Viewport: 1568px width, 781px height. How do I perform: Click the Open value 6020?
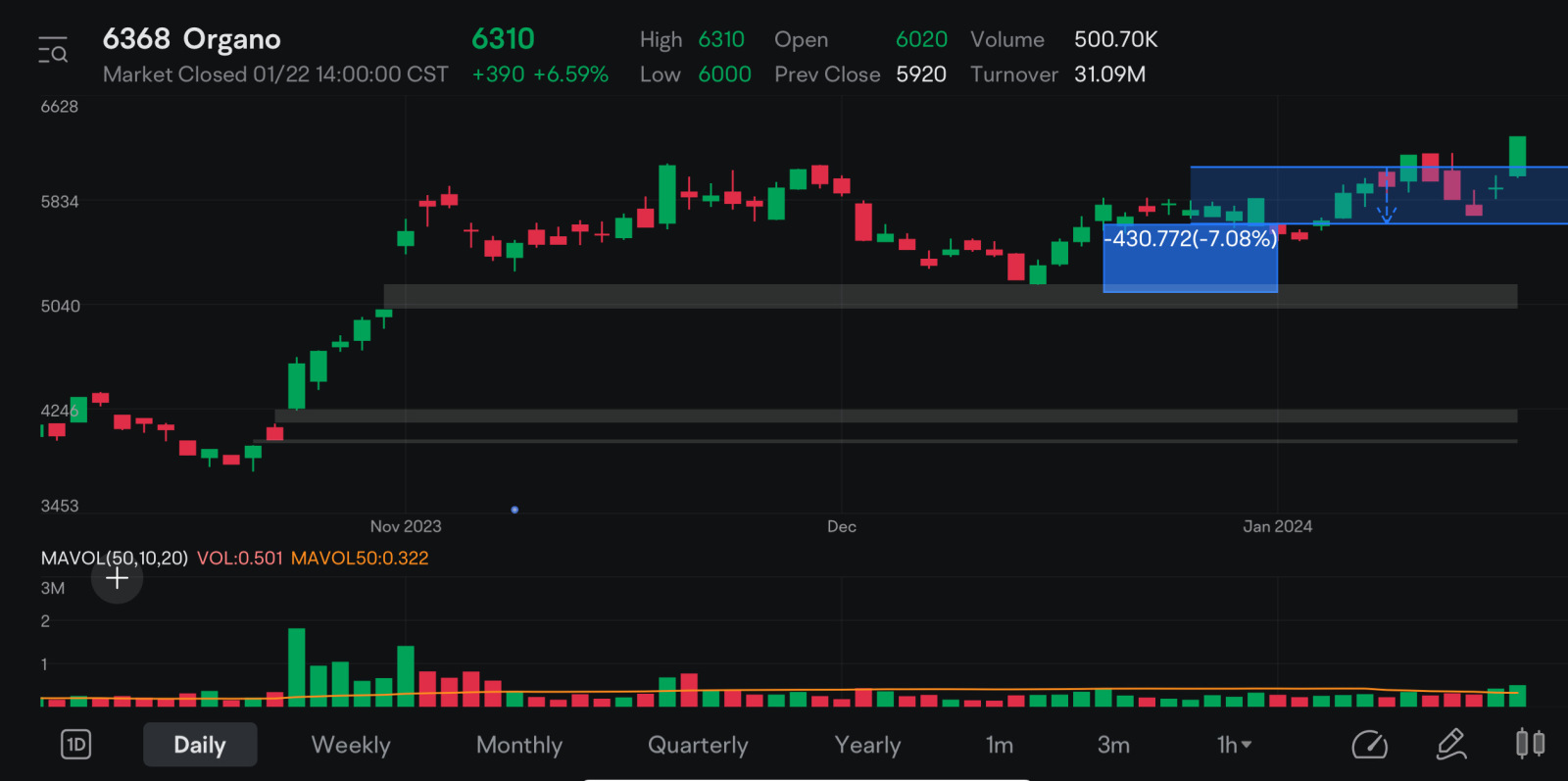(x=921, y=39)
